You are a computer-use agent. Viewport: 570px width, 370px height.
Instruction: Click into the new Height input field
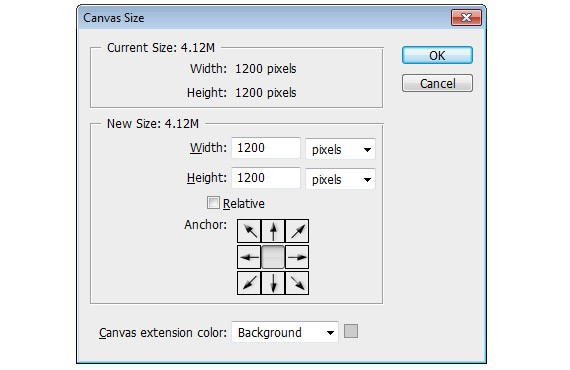pyautogui.click(x=266, y=178)
